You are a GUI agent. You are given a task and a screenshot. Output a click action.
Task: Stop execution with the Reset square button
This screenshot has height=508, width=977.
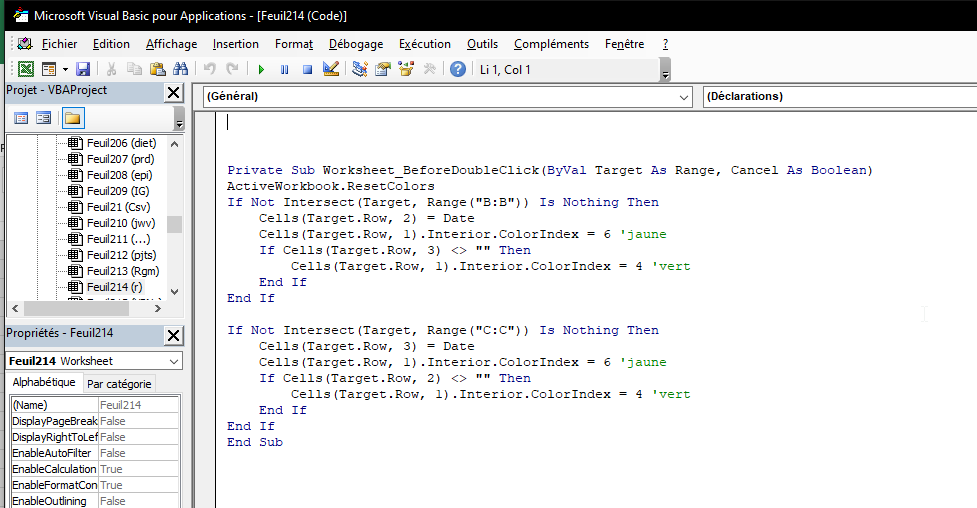307,69
